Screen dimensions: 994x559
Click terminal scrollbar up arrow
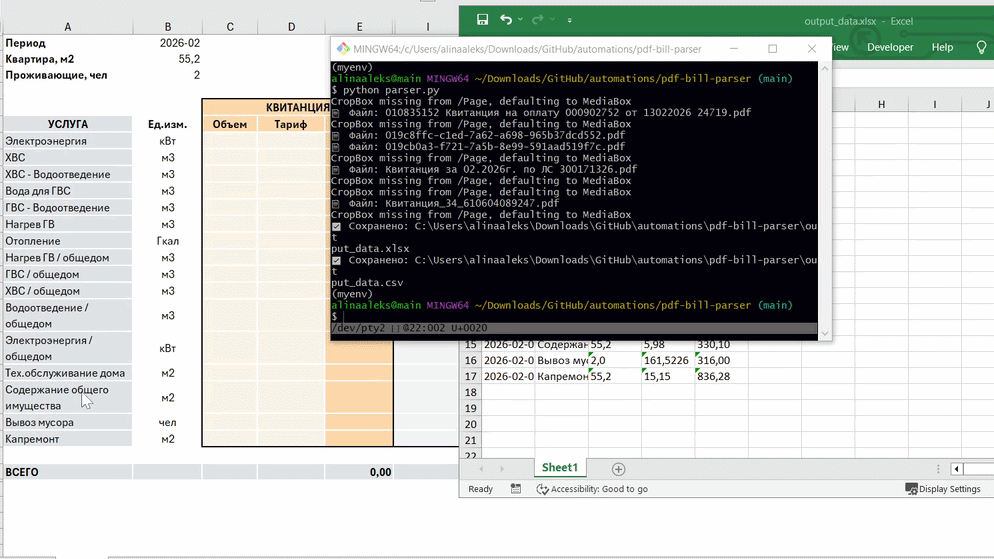point(825,68)
